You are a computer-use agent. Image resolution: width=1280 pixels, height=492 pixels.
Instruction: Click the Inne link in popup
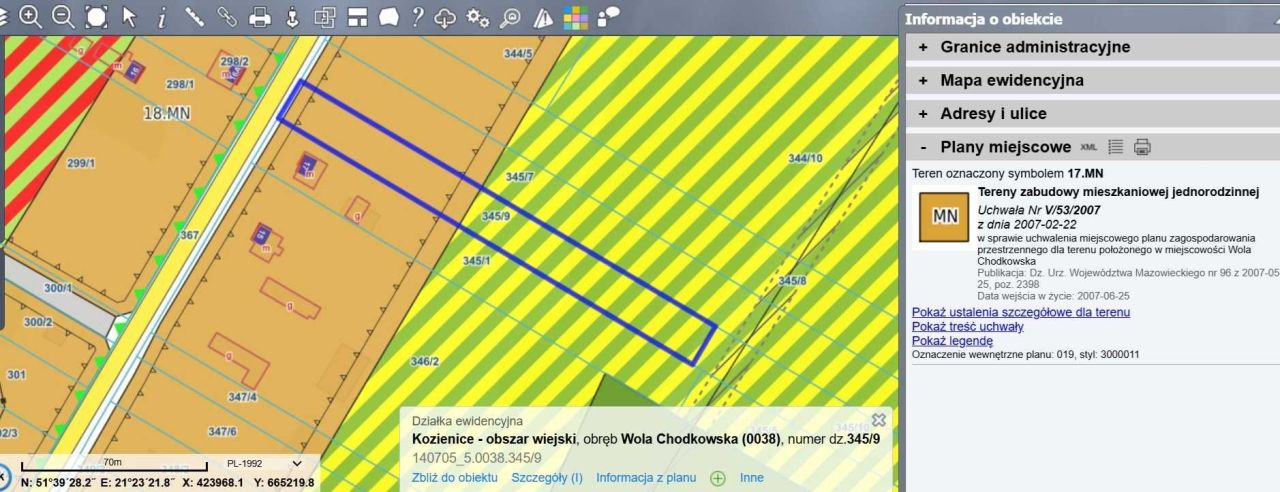click(x=752, y=478)
